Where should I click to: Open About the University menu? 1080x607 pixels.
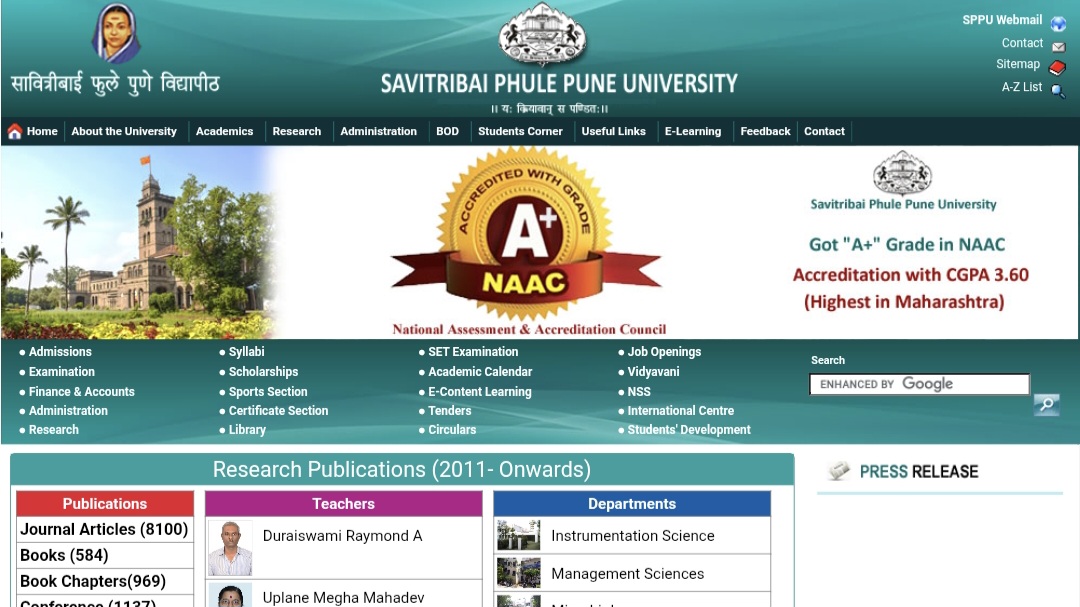tap(124, 131)
